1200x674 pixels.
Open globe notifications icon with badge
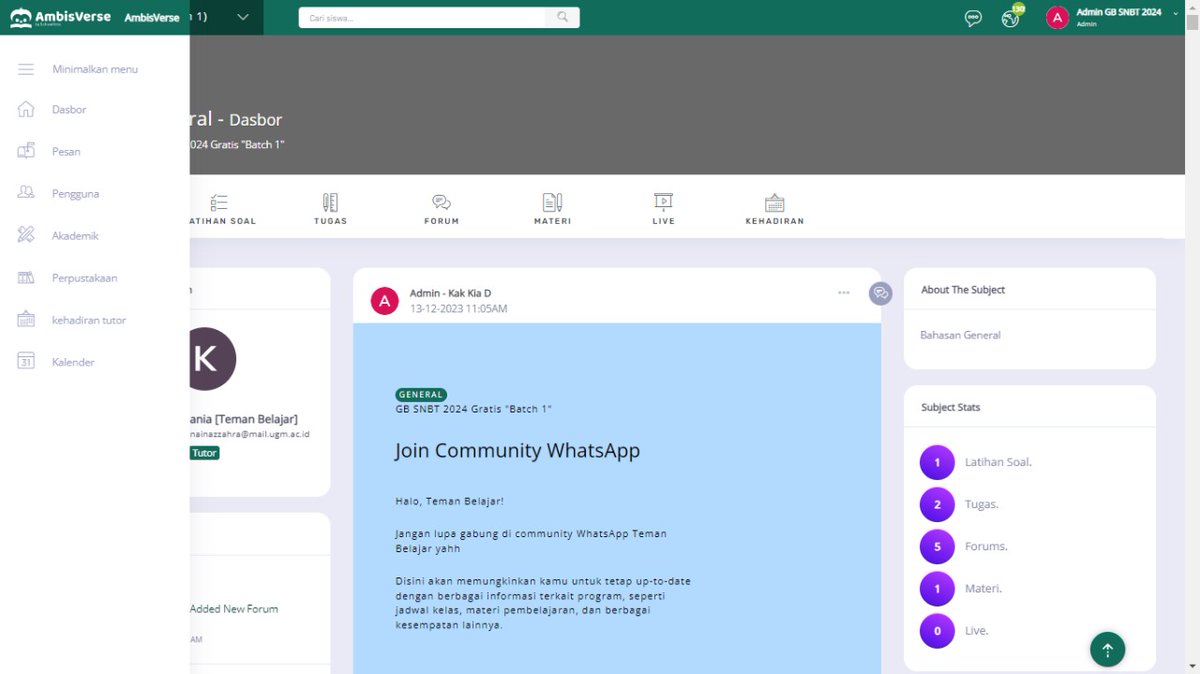1010,18
